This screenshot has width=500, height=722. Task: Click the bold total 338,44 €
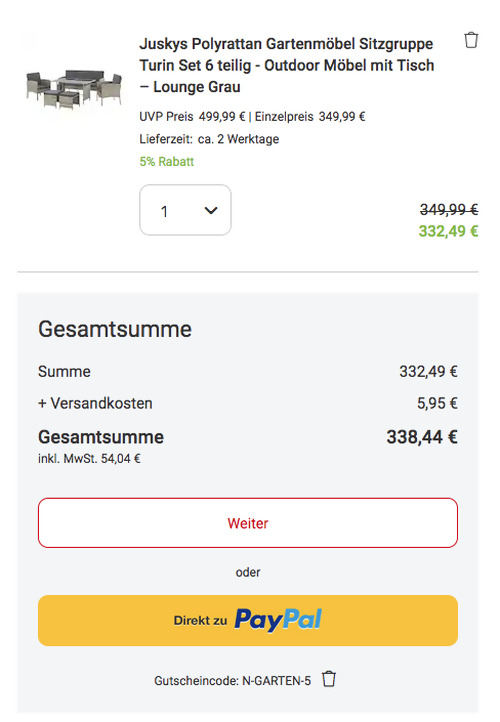click(x=422, y=437)
